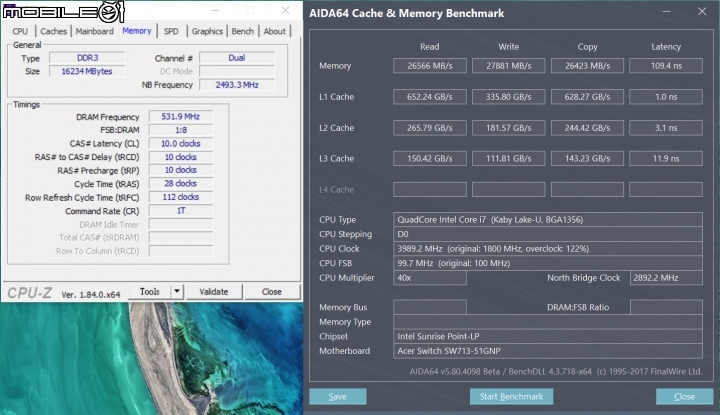Click Motherboard Acer Switch SW713-51GNP field
Viewport: 720px width, 415px height.
click(x=548, y=351)
